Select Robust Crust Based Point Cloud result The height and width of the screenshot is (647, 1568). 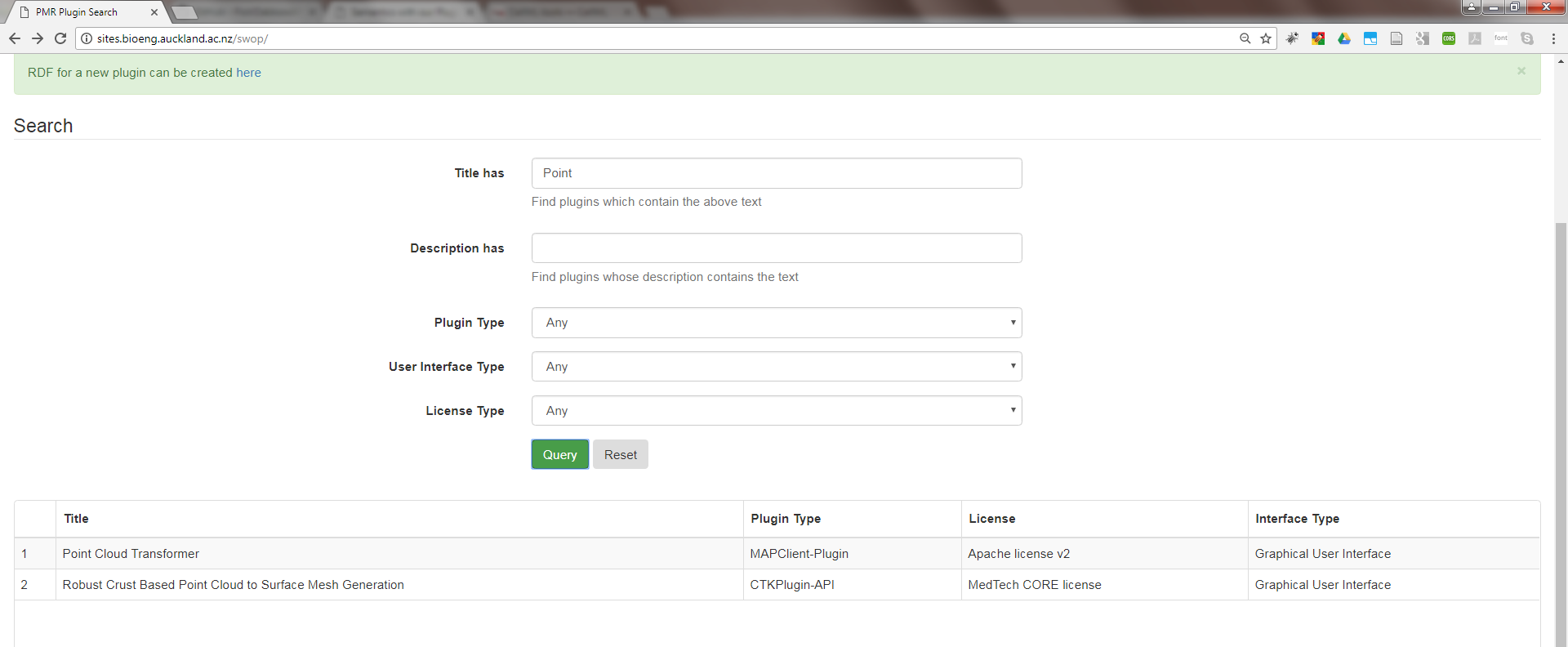click(233, 585)
